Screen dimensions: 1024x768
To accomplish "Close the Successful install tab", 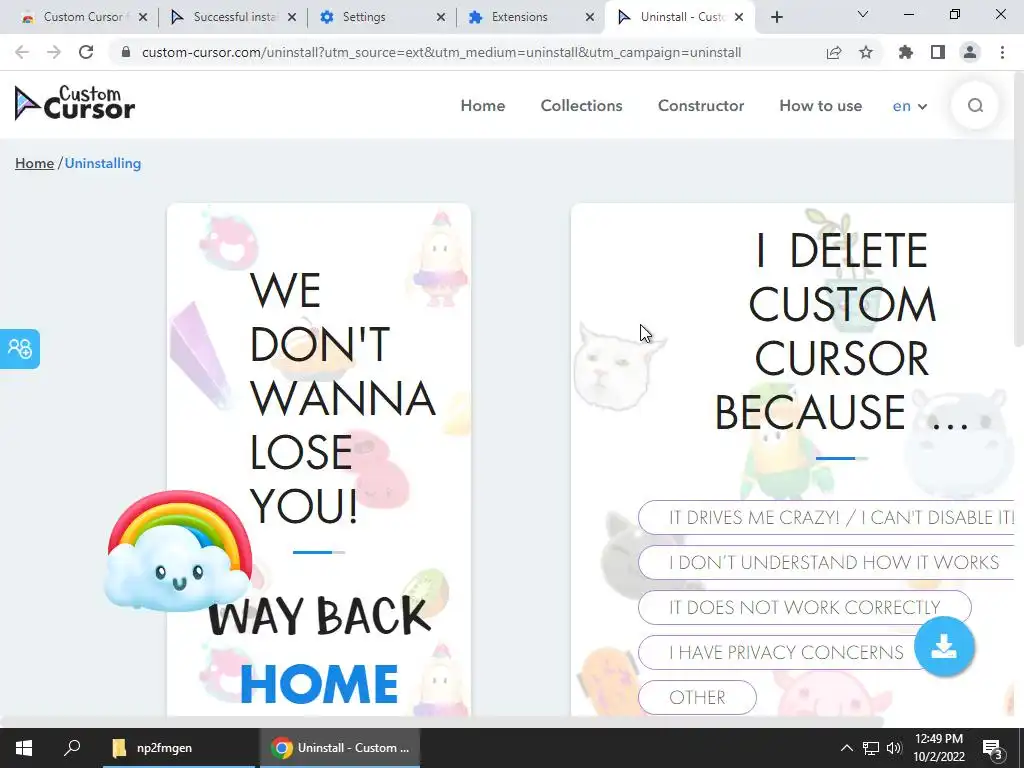I will [292, 17].
